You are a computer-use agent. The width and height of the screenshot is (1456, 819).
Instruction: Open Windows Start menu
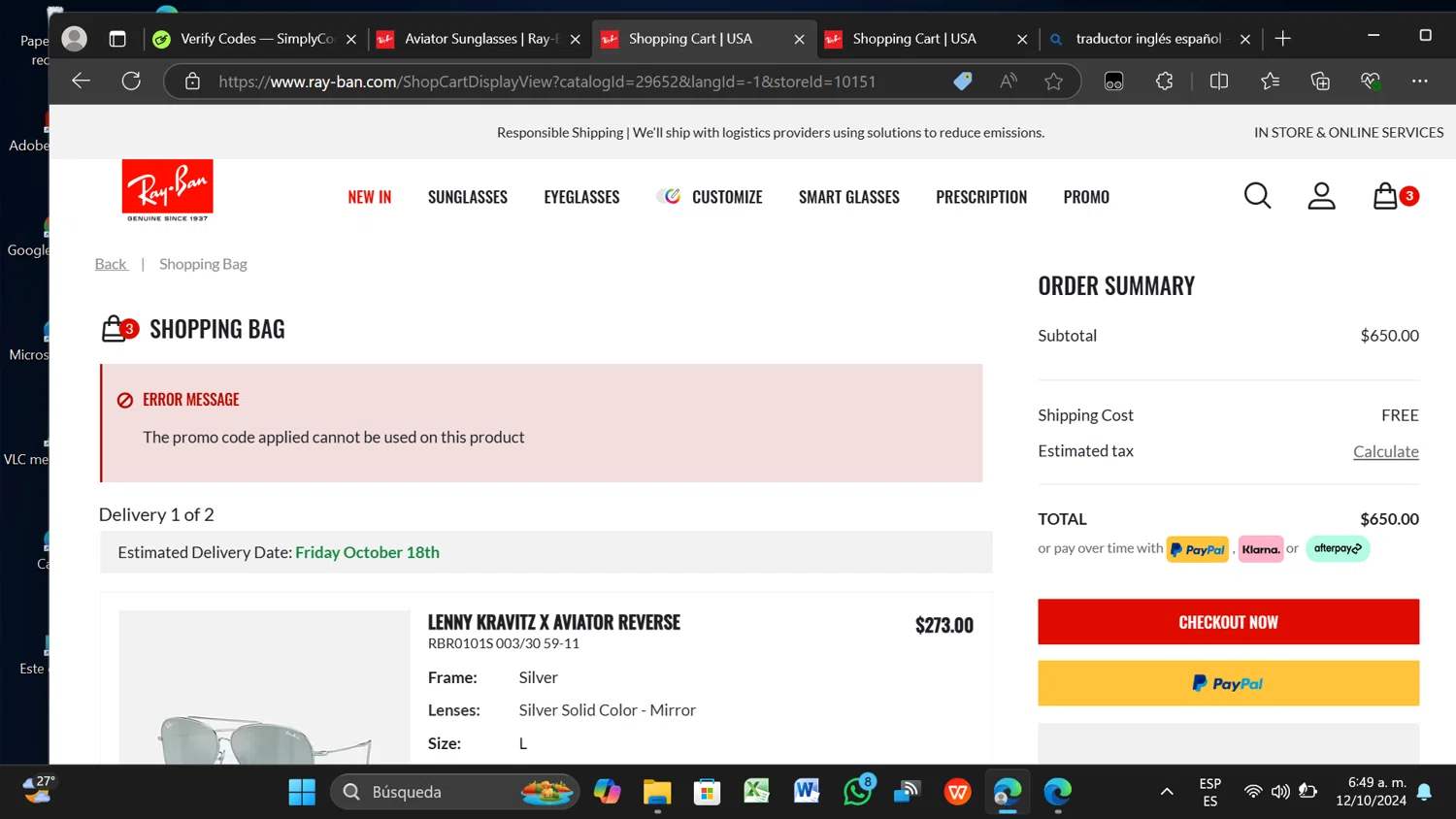pos(302,792)
